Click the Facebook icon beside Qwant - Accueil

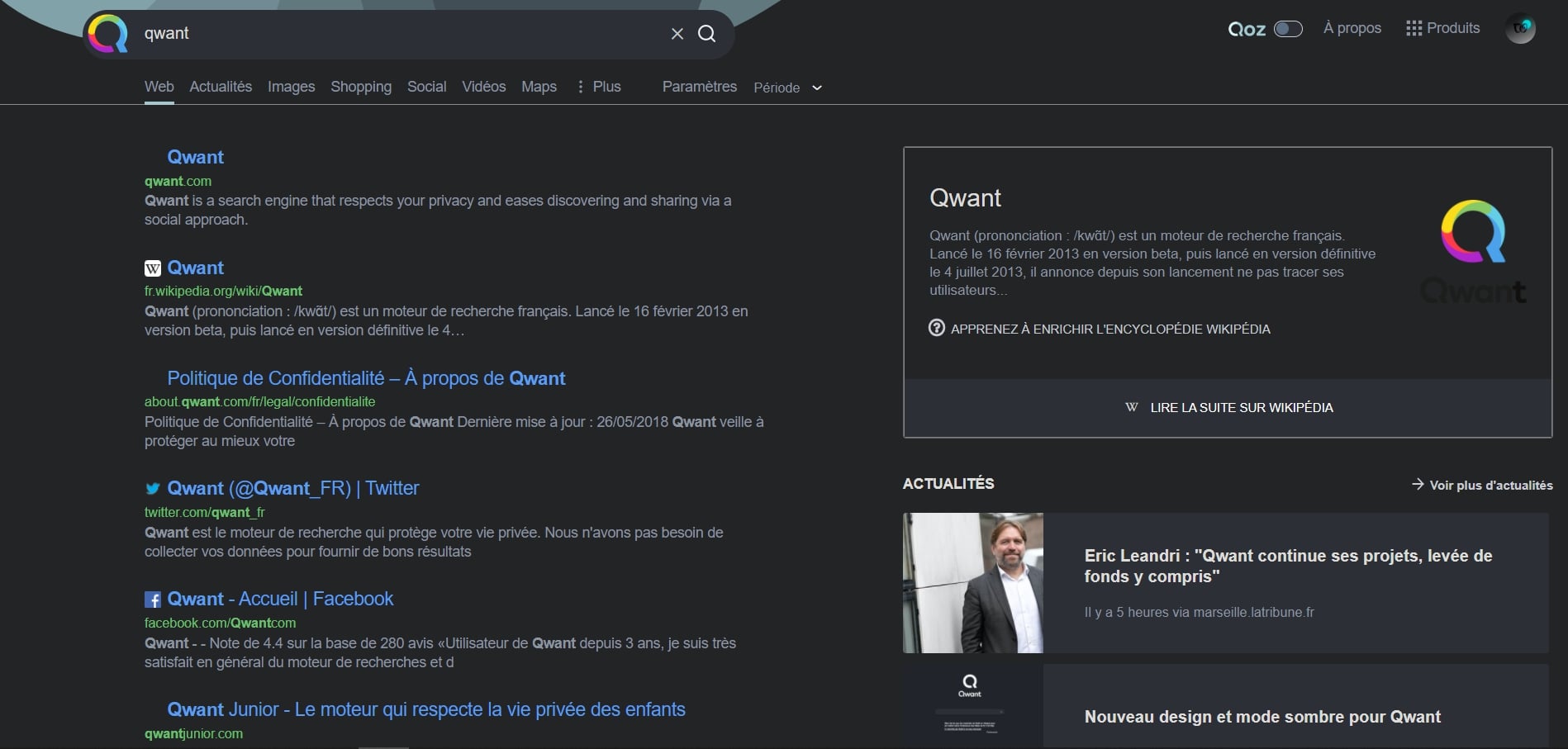click(x=152, y=600)
